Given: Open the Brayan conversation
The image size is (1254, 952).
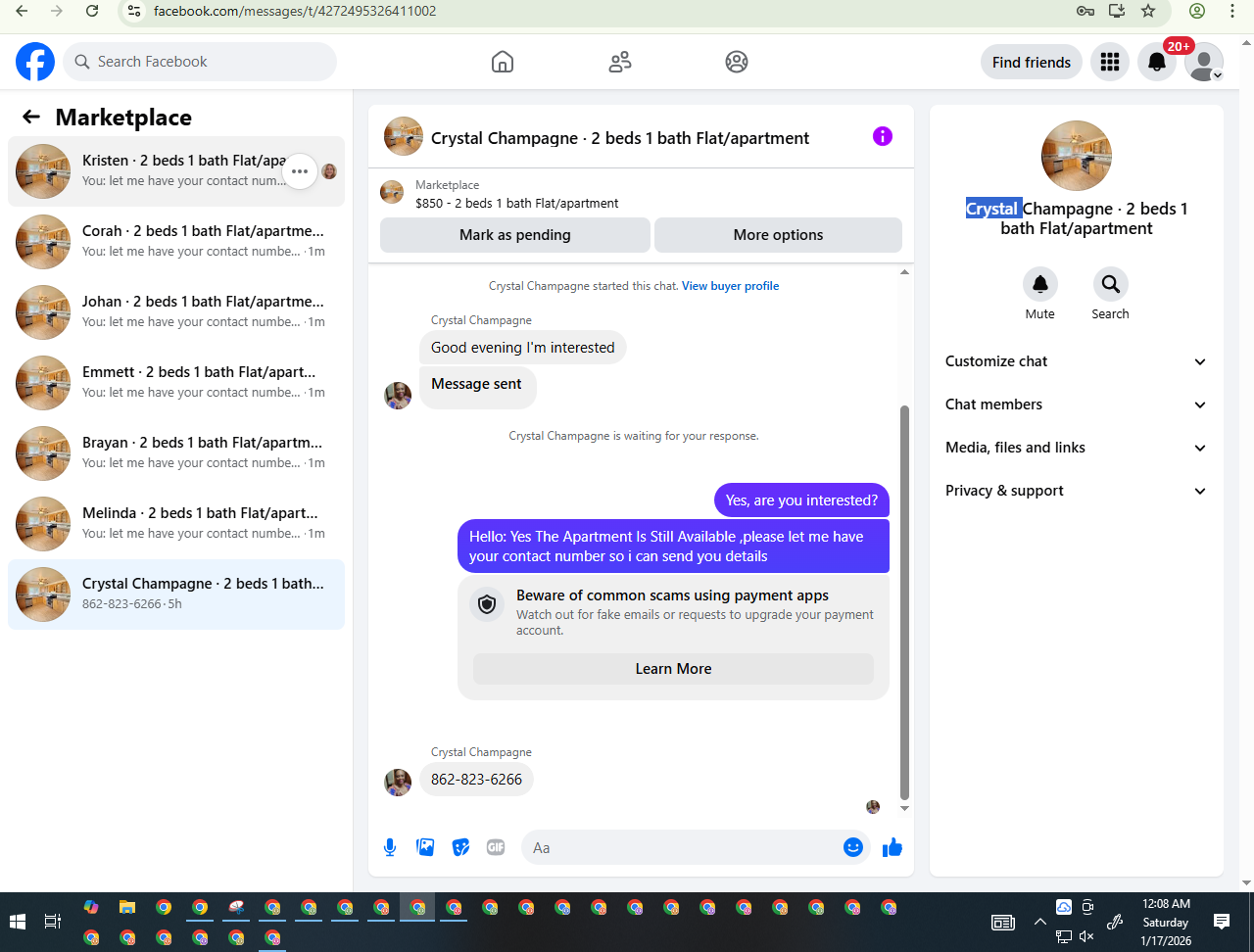Looking at the screenshot, I should pyautogui.click(x=176, y=453).
